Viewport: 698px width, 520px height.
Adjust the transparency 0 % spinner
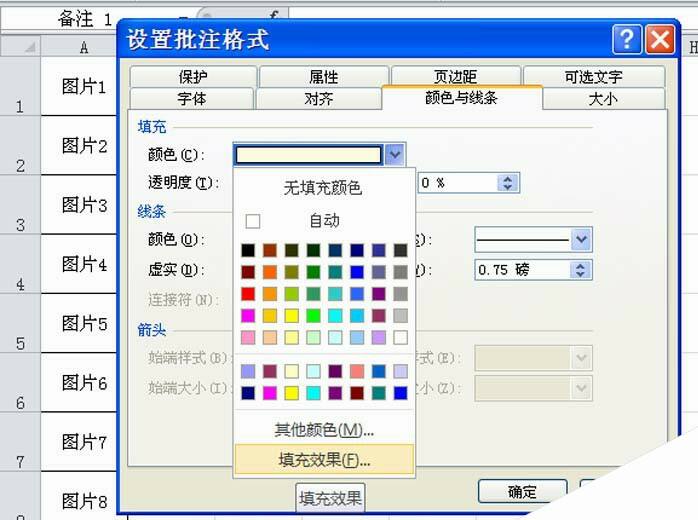(x=507, y=183)
